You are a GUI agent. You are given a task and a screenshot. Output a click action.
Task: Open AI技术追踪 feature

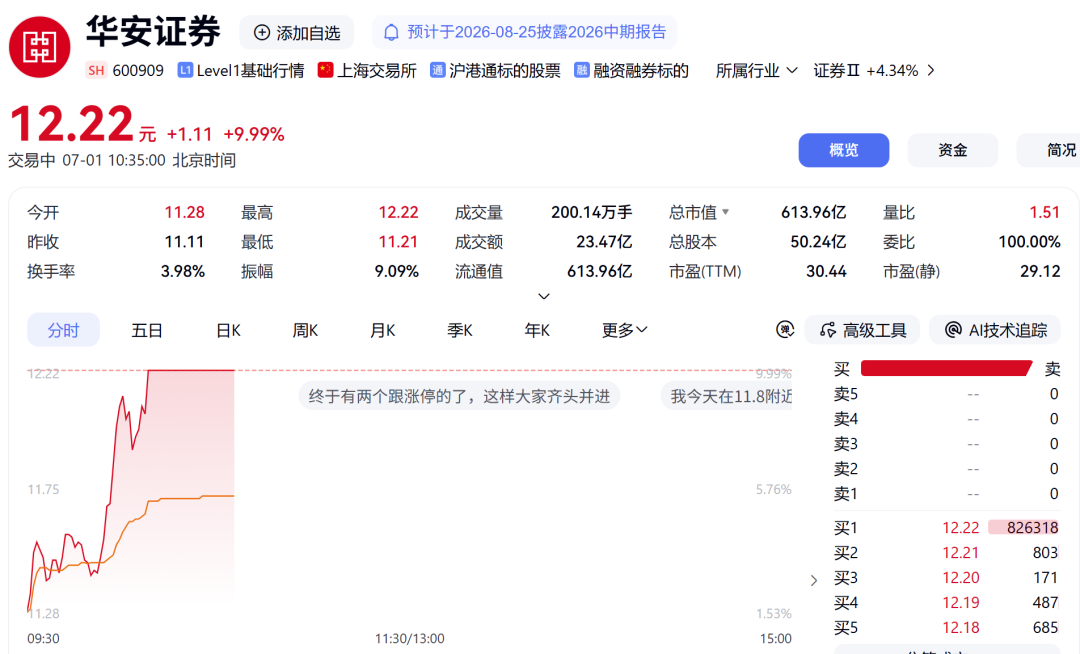tap(995, 330)
